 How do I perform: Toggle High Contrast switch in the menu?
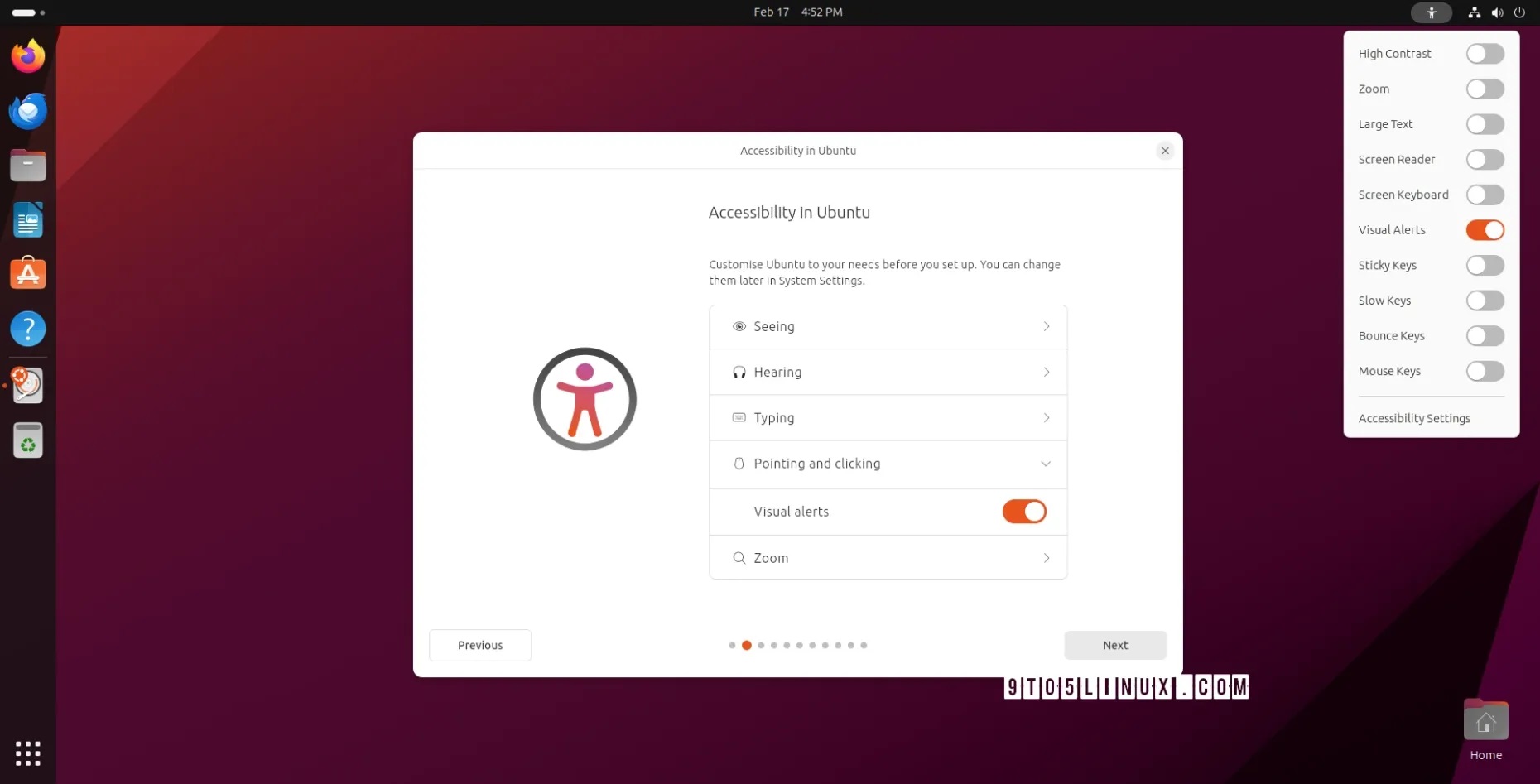pos(1485,54)
